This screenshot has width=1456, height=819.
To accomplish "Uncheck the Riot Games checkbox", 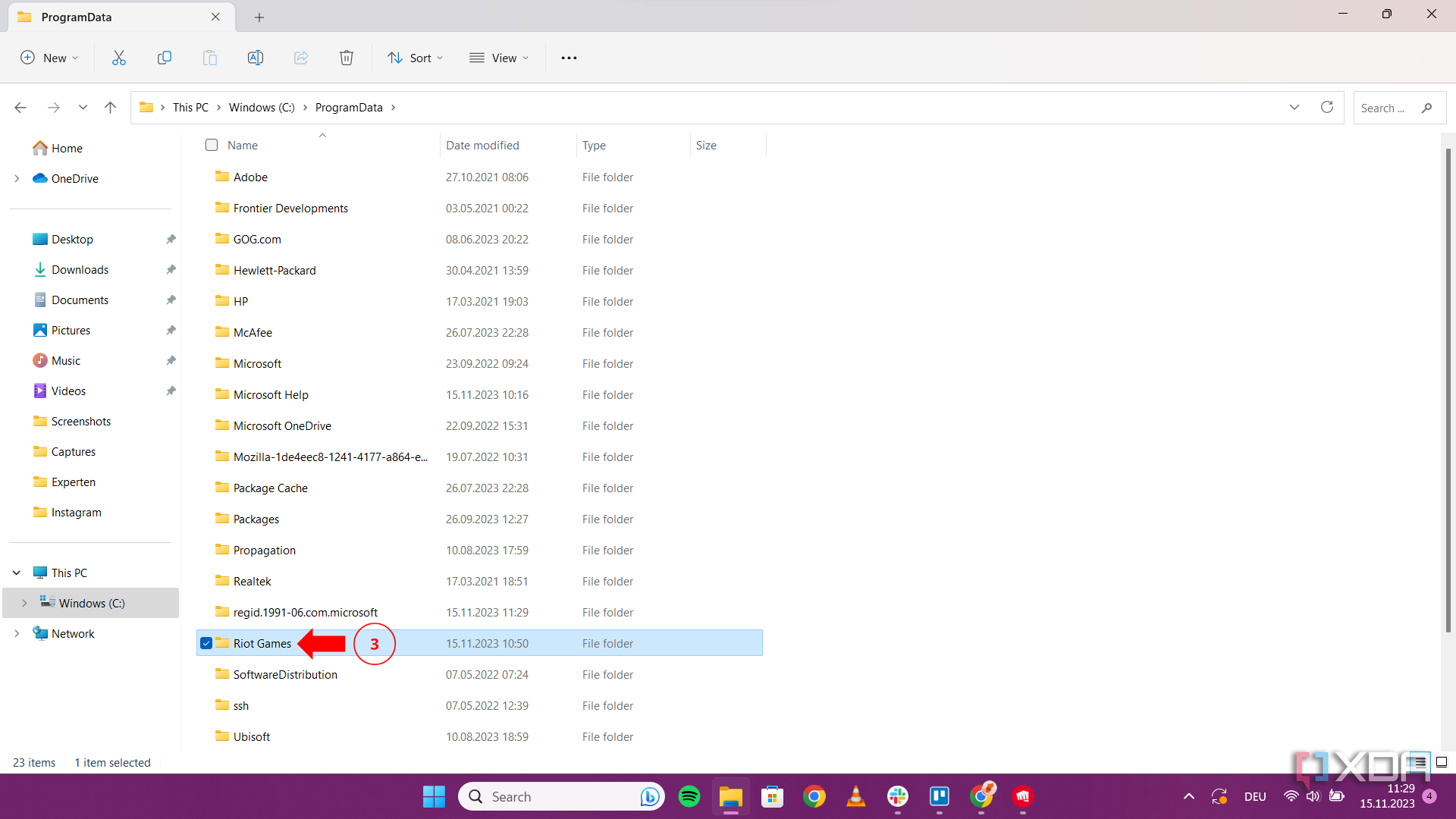I will pos(206,643).
